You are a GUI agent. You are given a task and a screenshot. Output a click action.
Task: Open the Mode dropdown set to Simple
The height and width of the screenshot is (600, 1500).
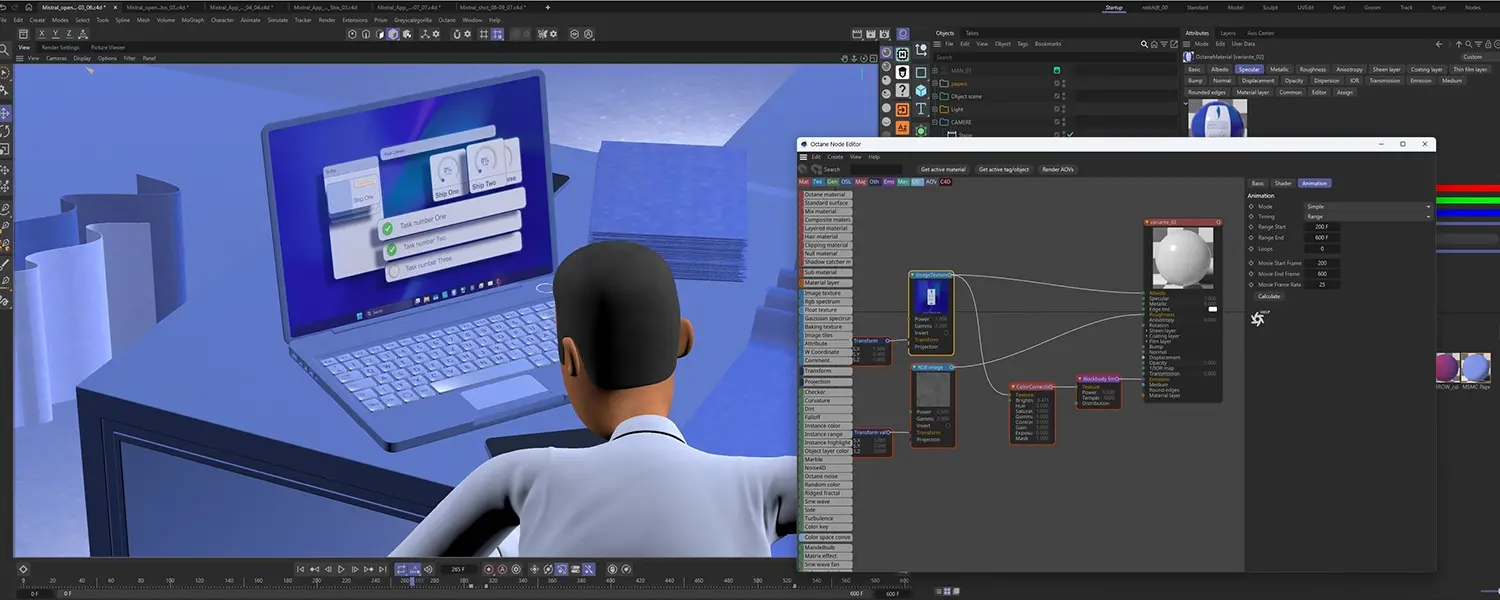point(1367,206)
